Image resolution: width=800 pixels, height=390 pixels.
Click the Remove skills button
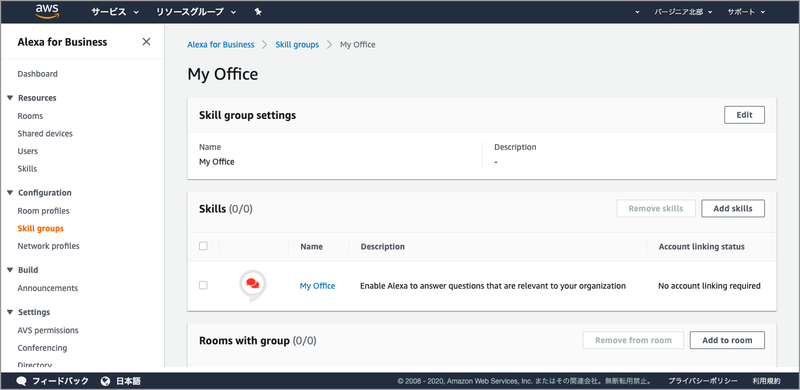point(656,208)
